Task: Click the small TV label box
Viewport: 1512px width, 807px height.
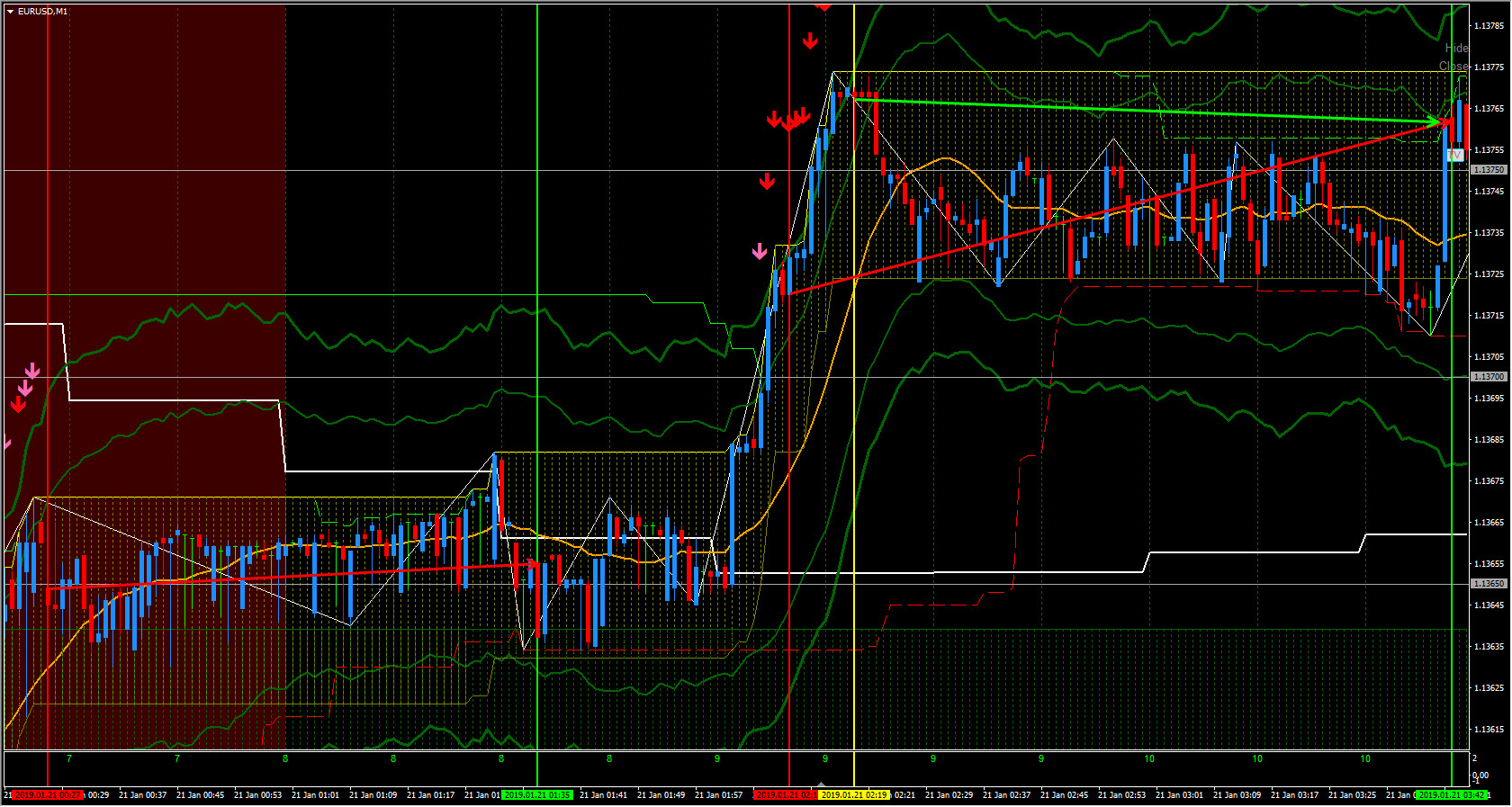Action: click(x=1455, y=155)
